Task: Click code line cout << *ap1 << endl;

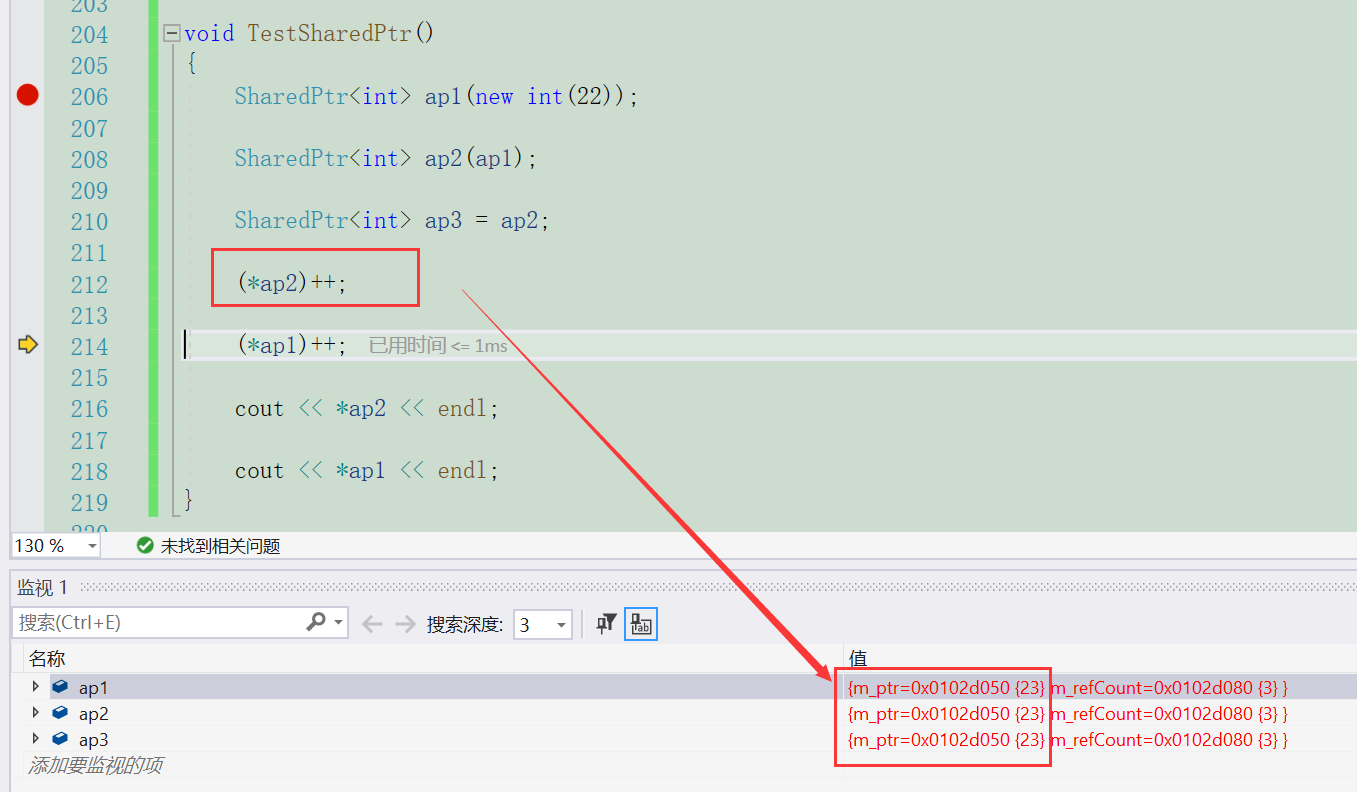Action: [x=366, y=470]
